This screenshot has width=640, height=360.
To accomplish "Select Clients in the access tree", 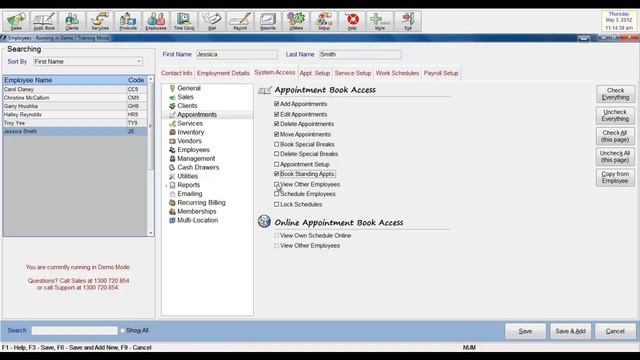I will point(187,106).
